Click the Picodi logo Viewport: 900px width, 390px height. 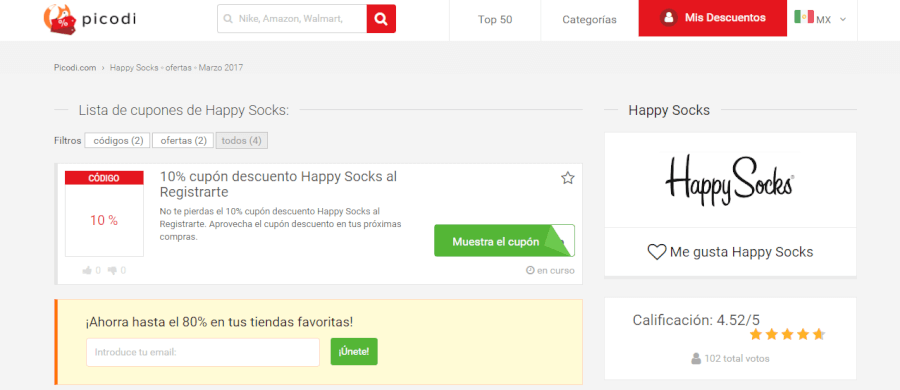90,19
